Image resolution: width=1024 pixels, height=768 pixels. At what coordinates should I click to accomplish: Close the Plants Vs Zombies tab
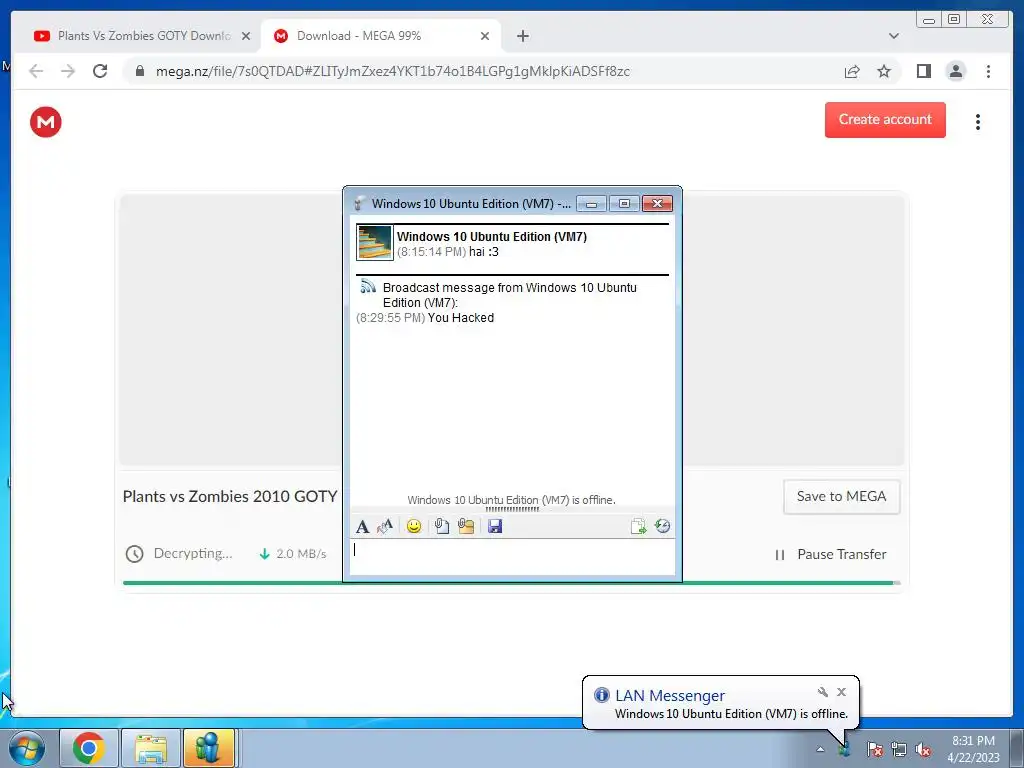(x=246, y=36)
